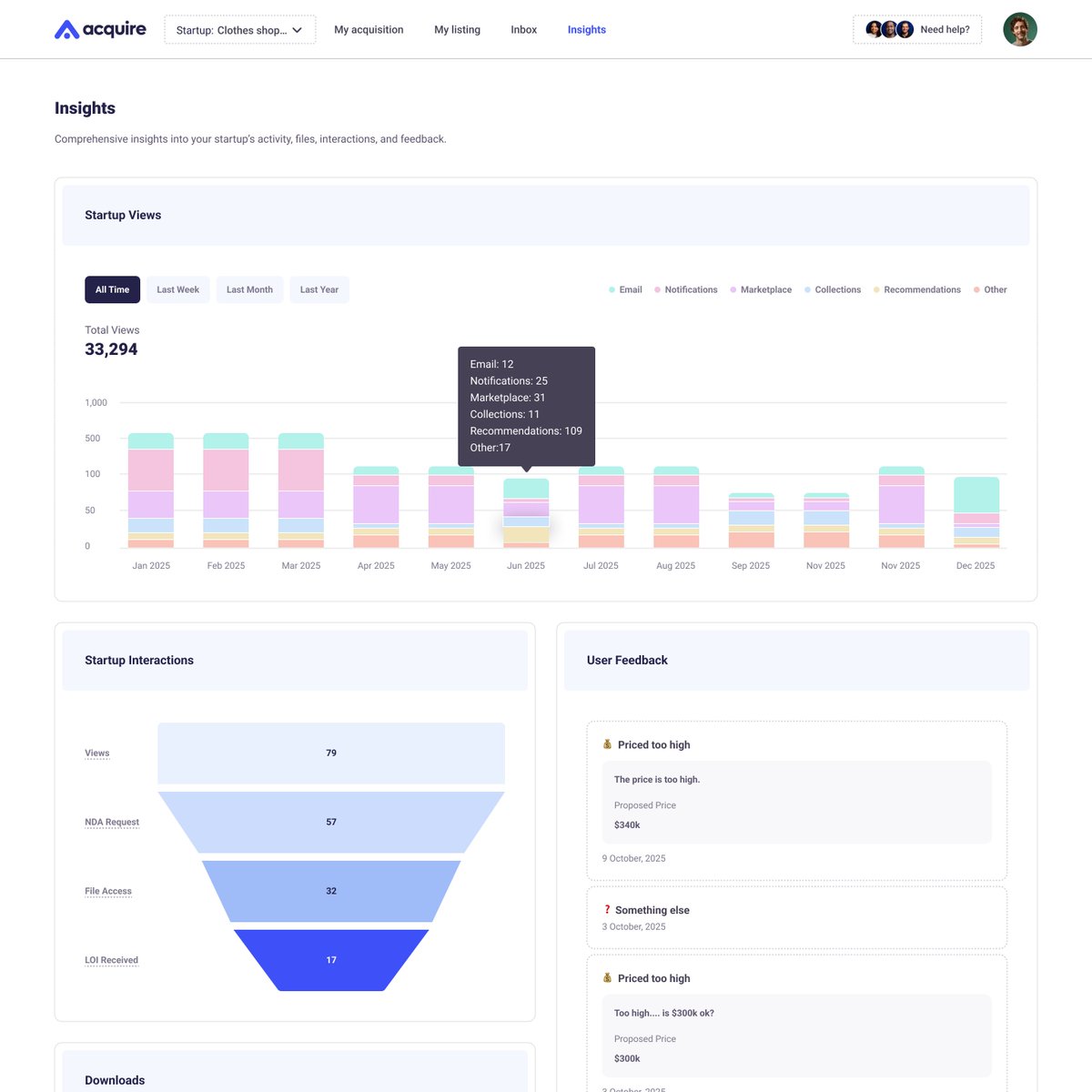Image resolution: width=1092 pixels, height=1092 pixels.
Task: Click the 9 October, 2025 date
Action: [633, 858]
